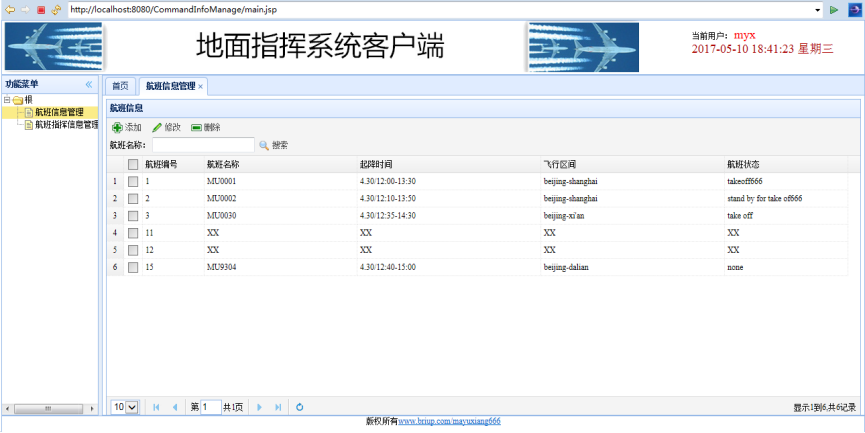865x433 pixels.
Task: Click the current user name myx
Action: pyautogui.click(x=744, y=35)
